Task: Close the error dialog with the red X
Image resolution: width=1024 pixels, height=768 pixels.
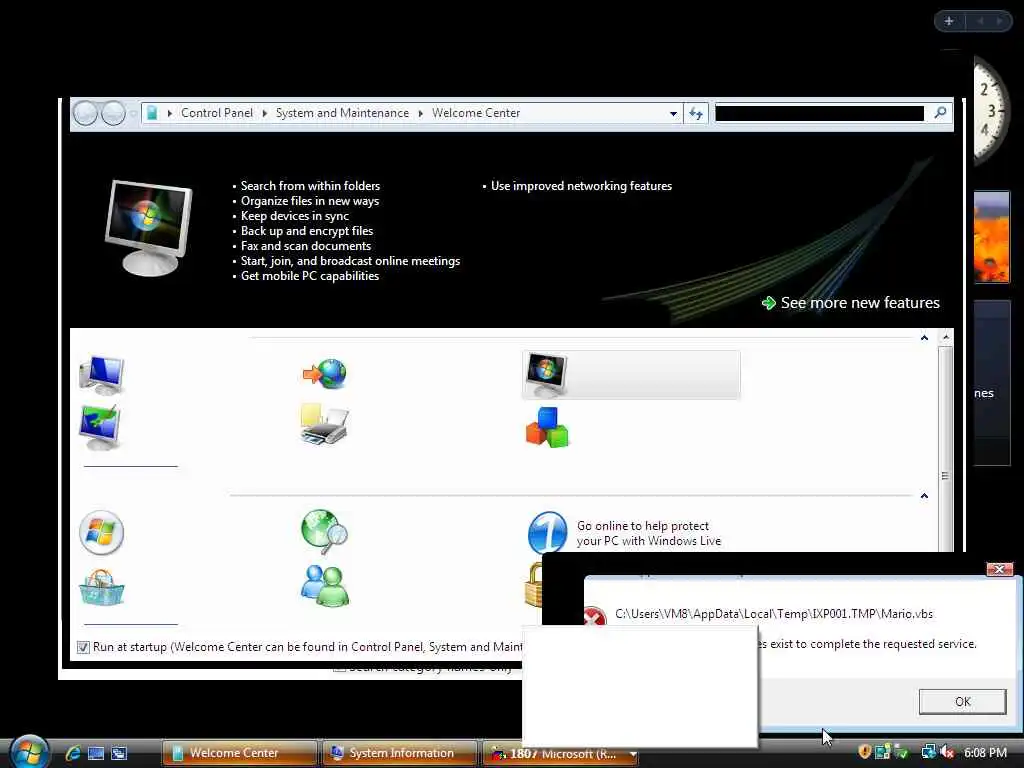Action: [x=999, y=569]
